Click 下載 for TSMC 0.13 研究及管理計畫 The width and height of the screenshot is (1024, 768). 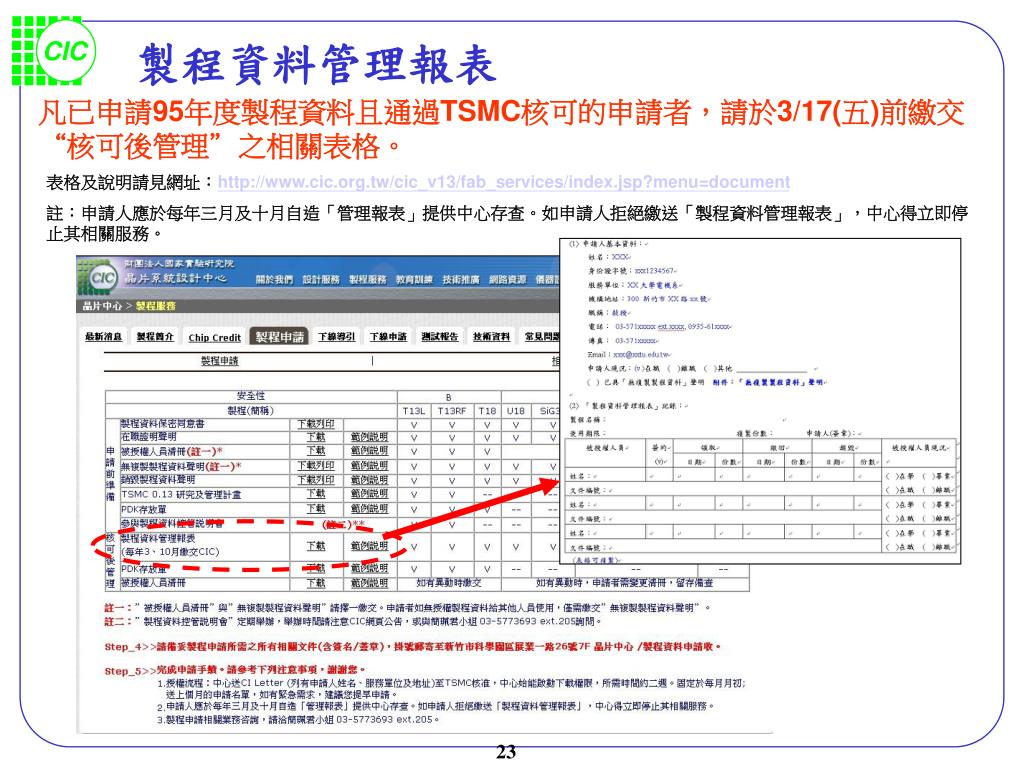316,494
